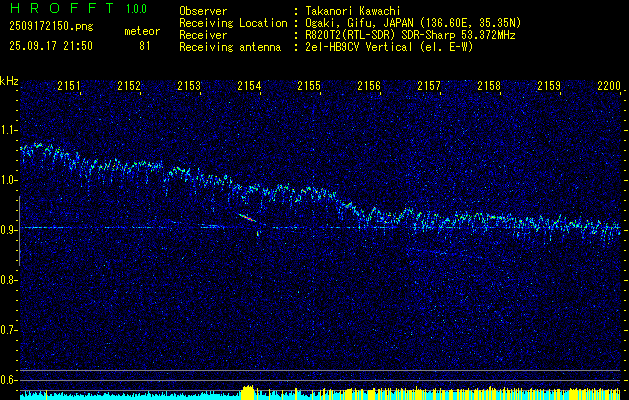
Task: Click the meteor count value 81
Action: click(x=145, y=45)
